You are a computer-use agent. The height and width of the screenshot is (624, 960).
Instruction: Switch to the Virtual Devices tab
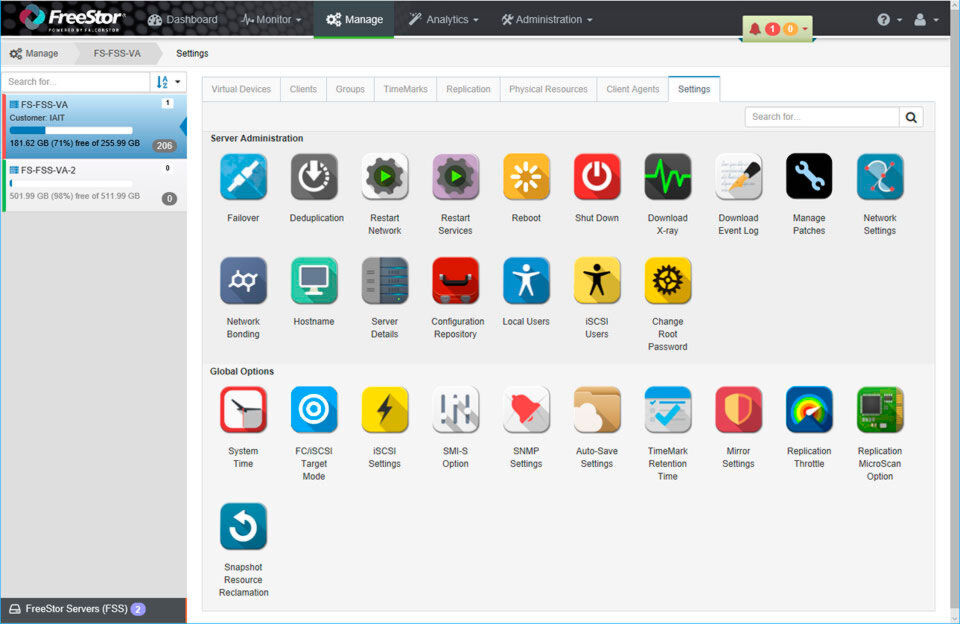pyautogui.click(x=241, y=89)
